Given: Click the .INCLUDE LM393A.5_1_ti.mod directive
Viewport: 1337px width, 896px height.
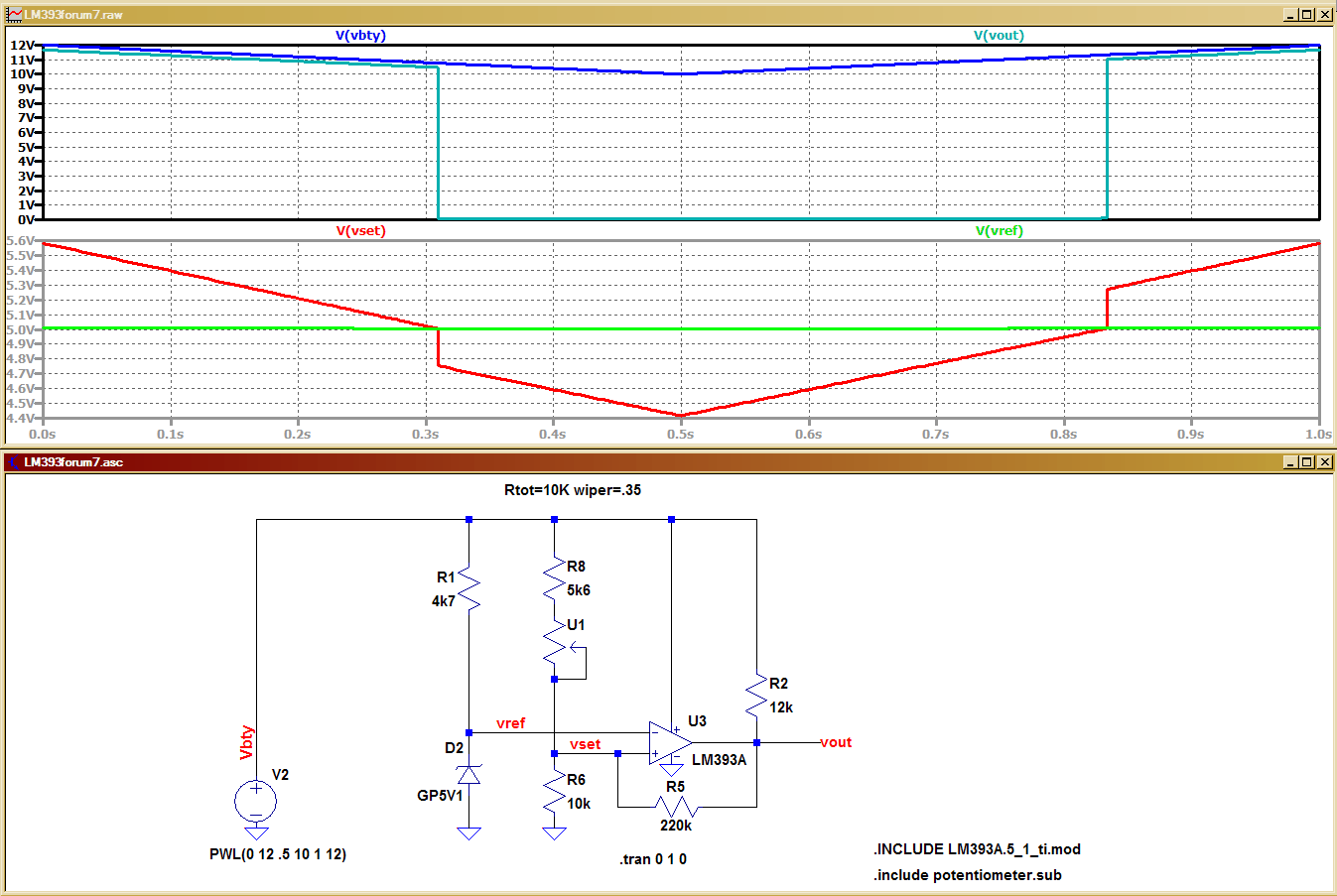Looking at the screenshot, I should (x=977, y=849).
